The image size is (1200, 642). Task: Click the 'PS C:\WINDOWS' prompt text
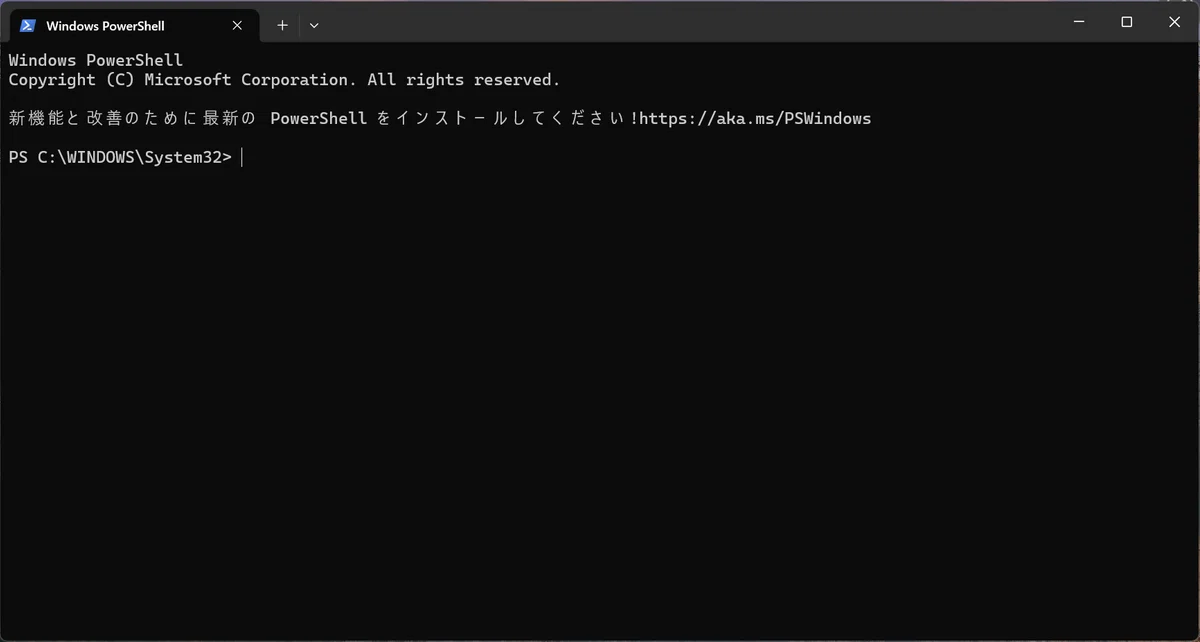[72, 157]
